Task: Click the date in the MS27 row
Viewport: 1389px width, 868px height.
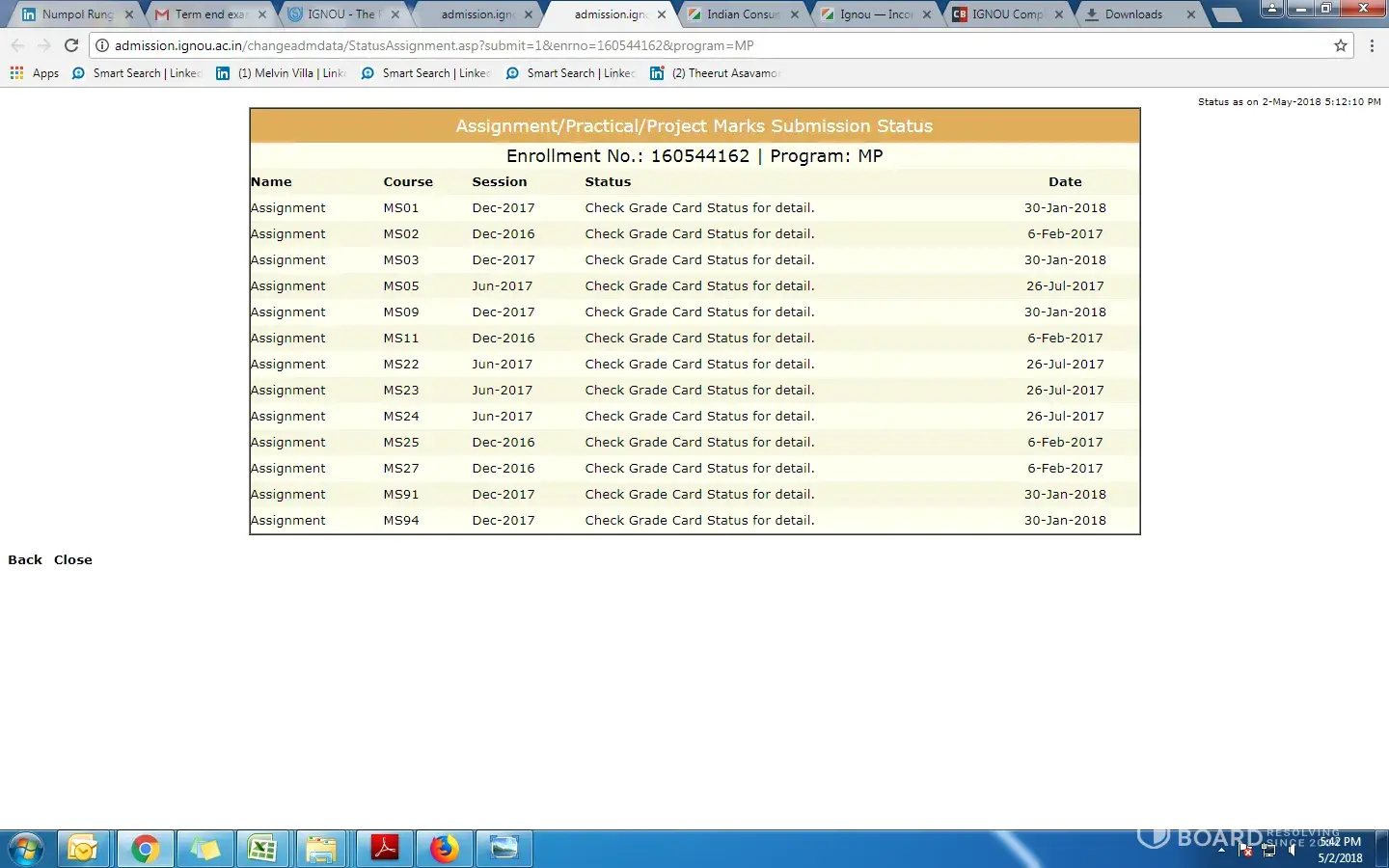Action: [1065, 468]
